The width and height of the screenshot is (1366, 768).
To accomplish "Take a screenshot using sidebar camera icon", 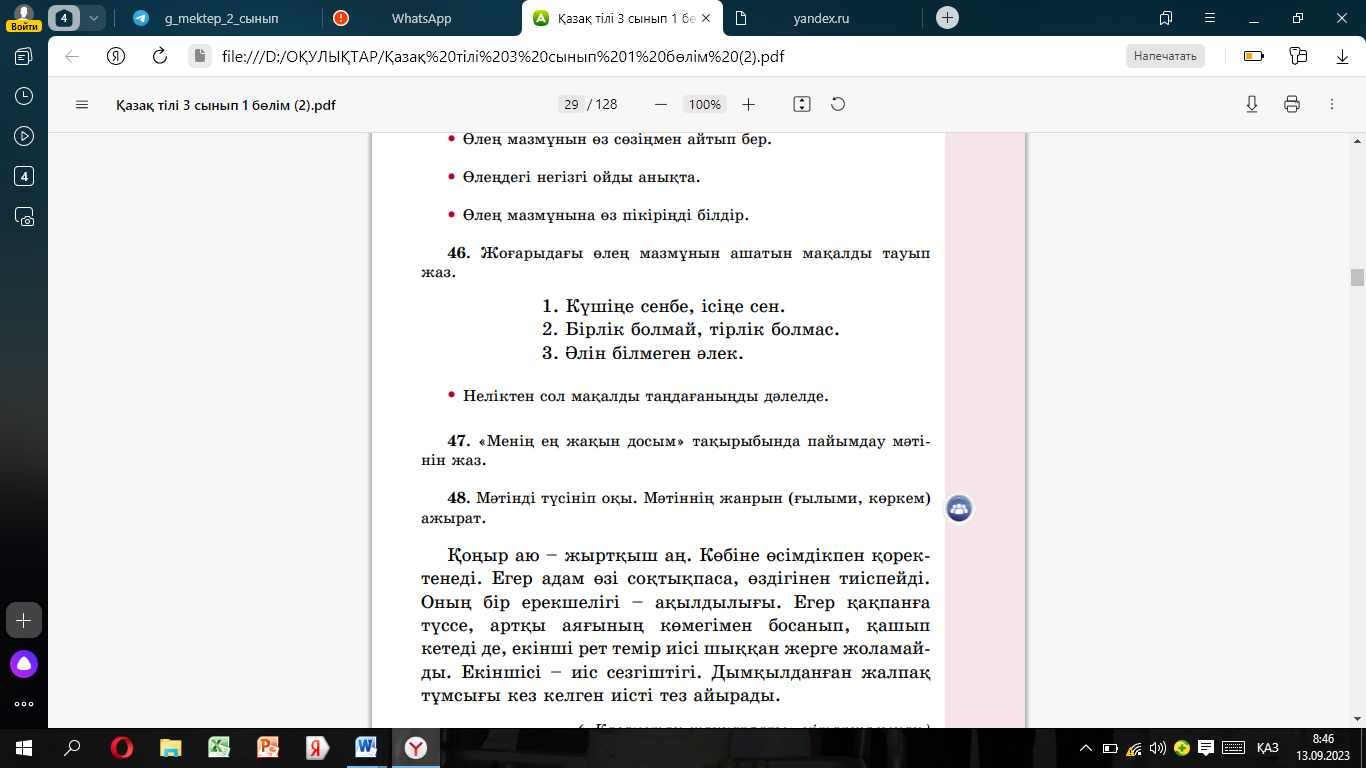I will pyautogui.click(x=24, y=216).
